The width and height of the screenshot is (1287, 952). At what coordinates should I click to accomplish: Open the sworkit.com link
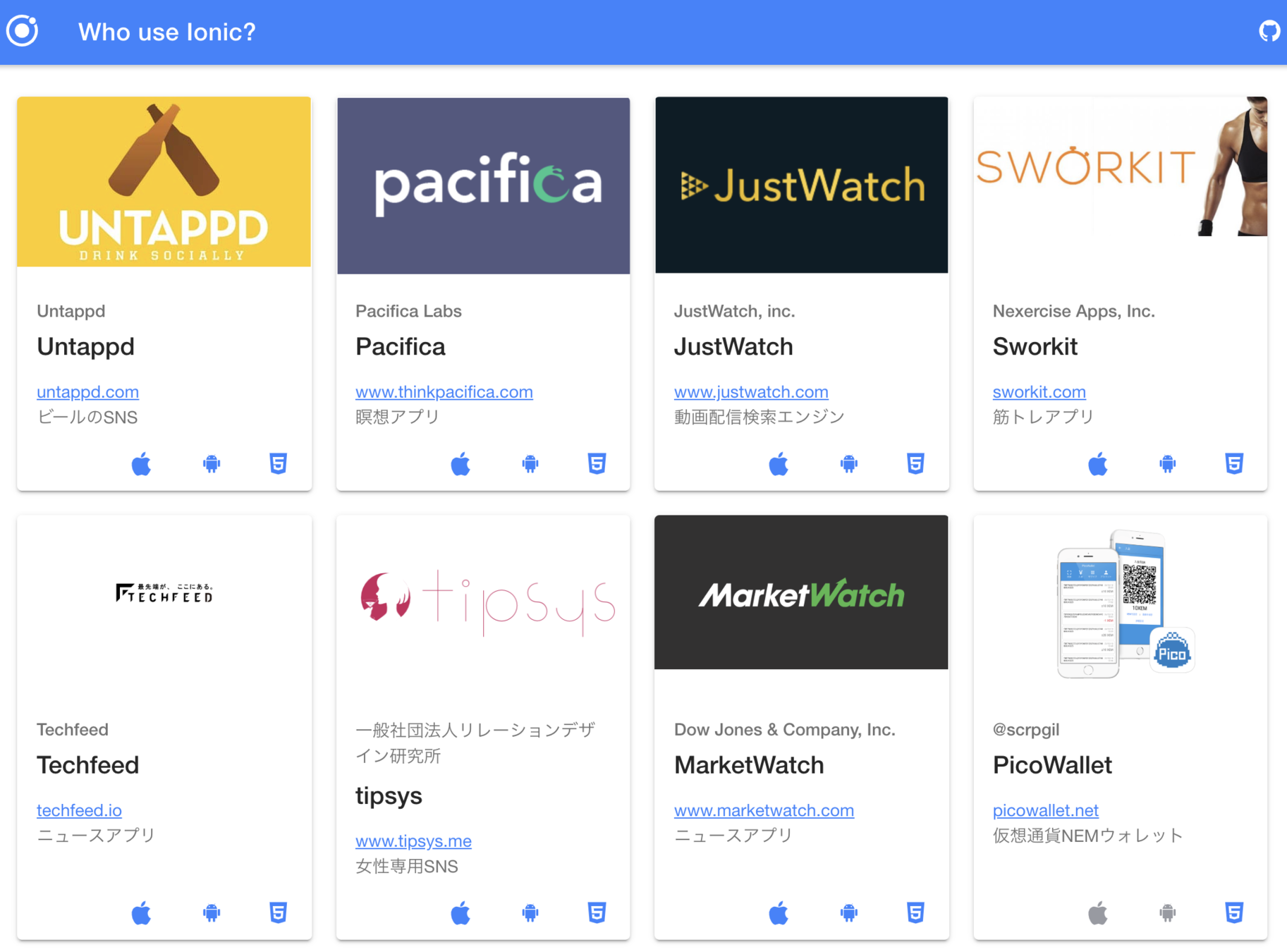(1039, 391)
